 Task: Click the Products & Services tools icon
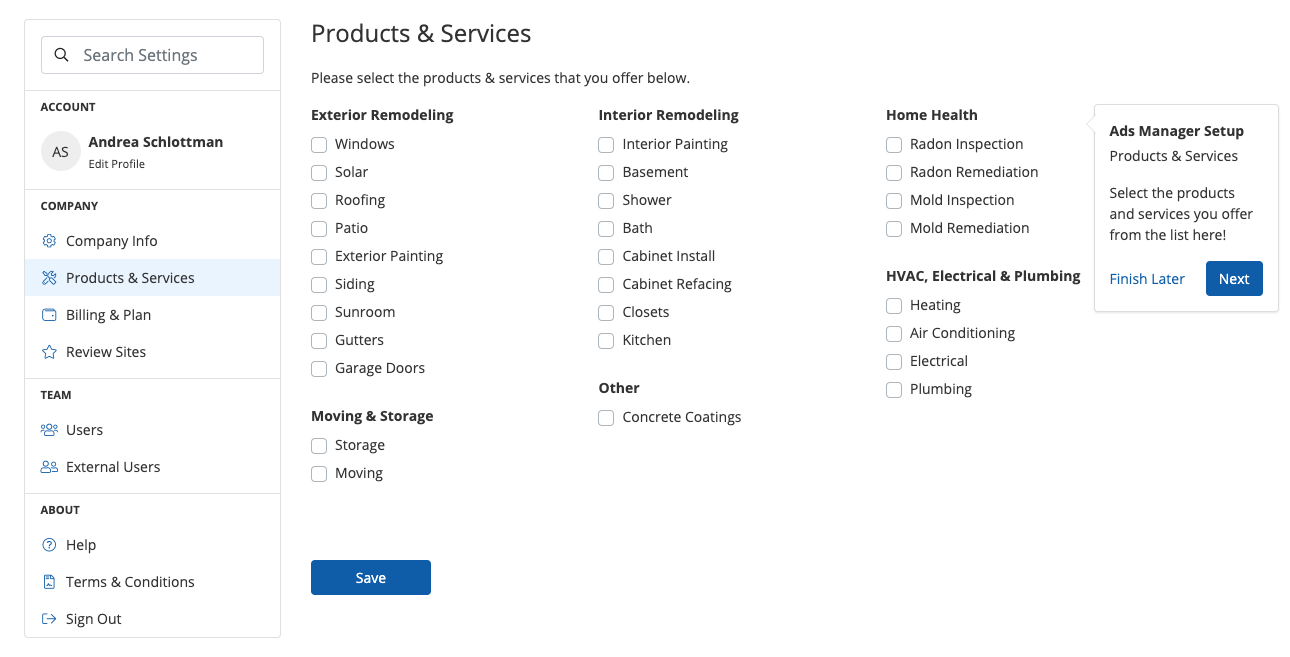click(x=49, y=278)
